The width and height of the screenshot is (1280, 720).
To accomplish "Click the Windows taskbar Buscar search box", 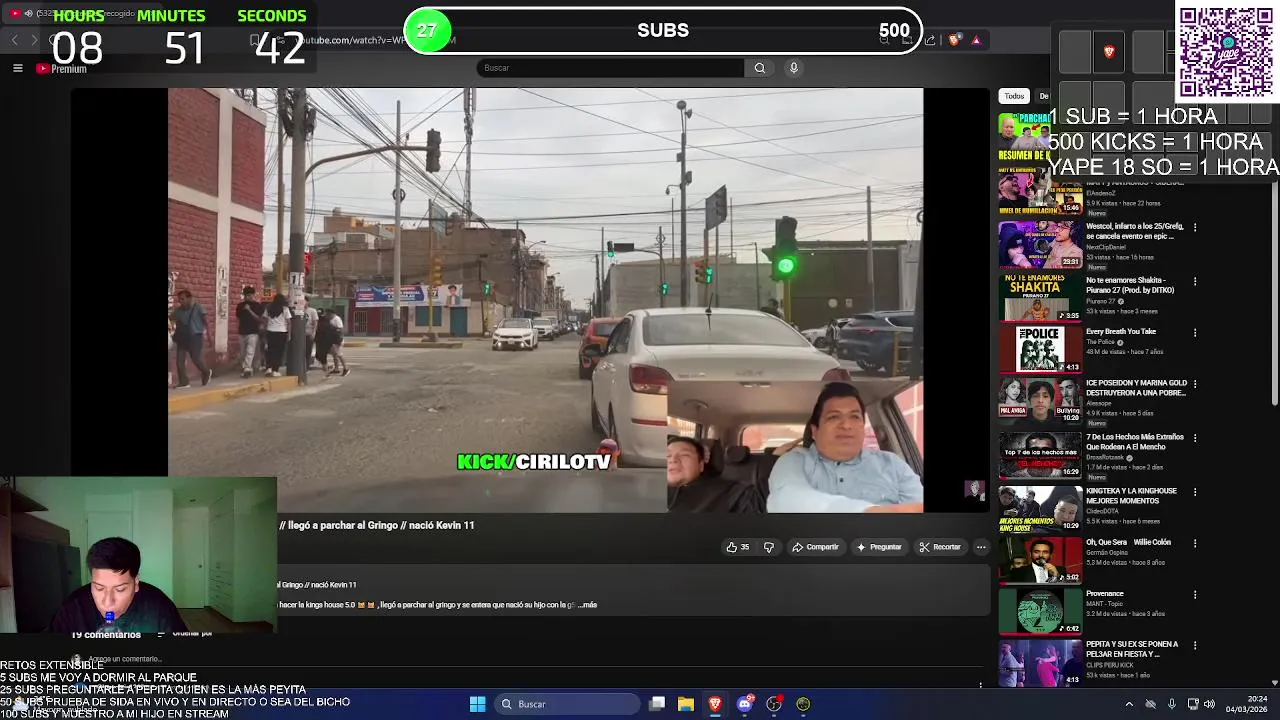I will 568,704.
